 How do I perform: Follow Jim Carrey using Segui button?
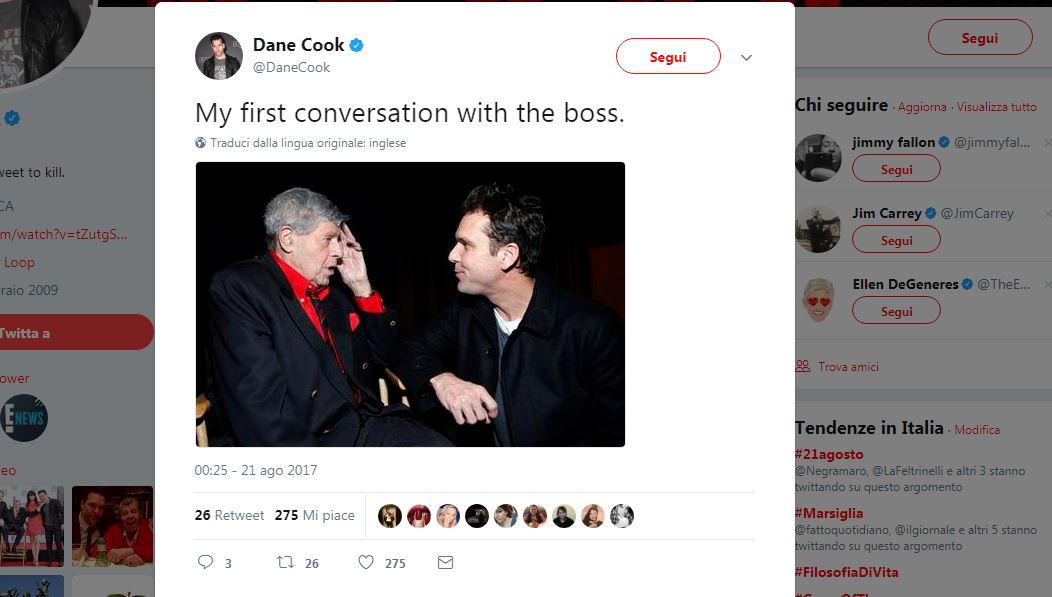coord(896,240)
